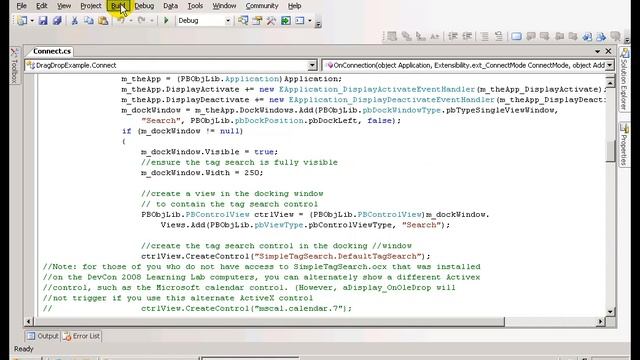Open the Other Windows dropdown arrow
The width and height of the screenshot is (640, 360).
pos(309,20)
